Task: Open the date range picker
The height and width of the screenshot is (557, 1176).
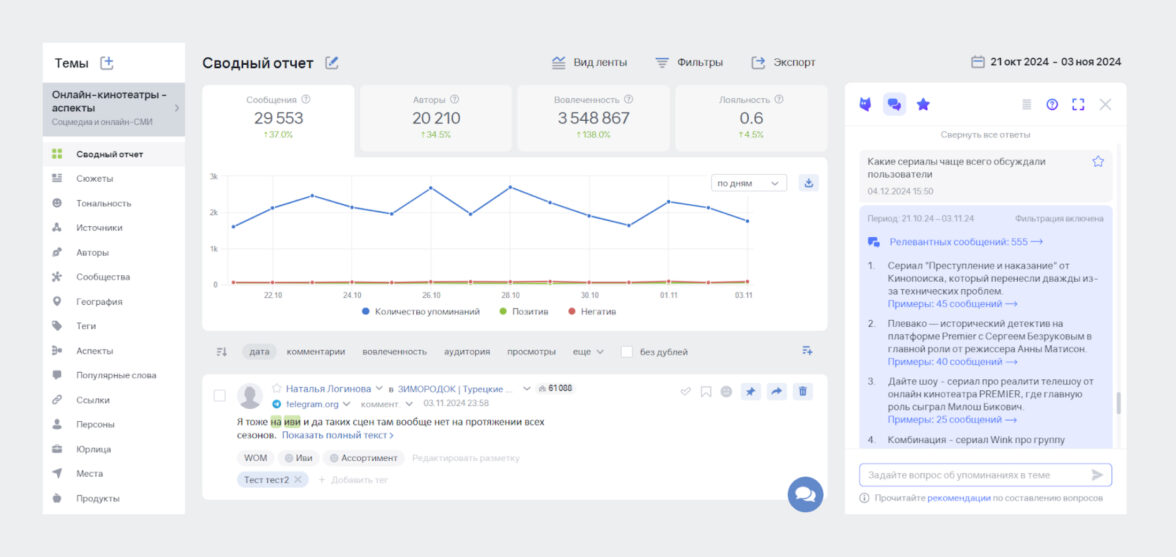Action: [1046, 62]
